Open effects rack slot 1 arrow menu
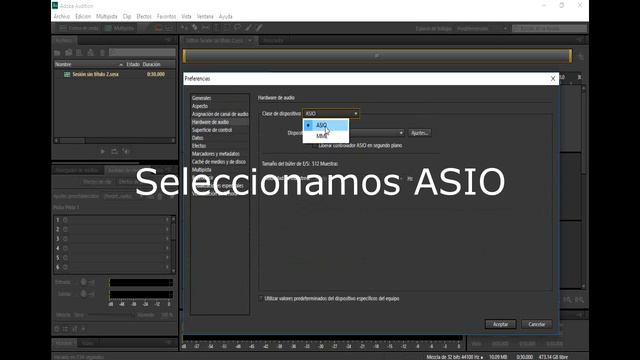Viewport: 640px width, 360px height. pyautogui.click(x=167, y=220)
